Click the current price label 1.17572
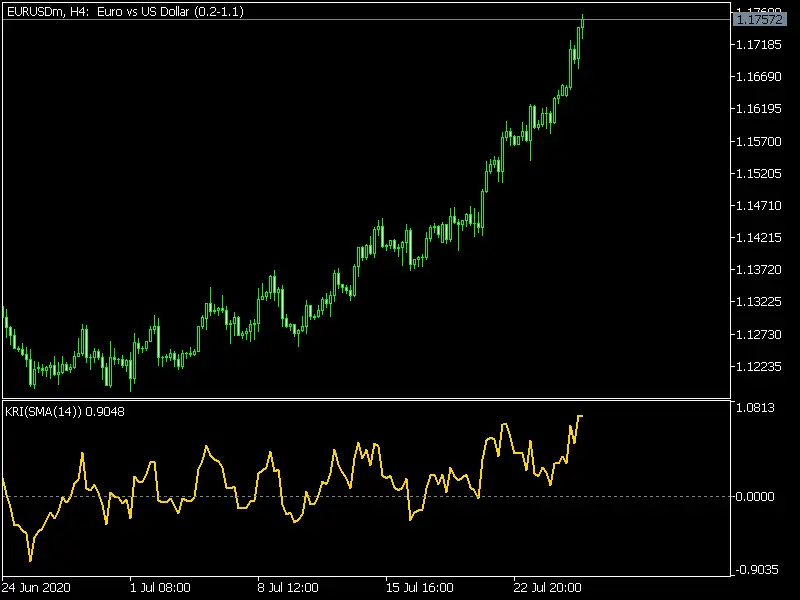 coord(760,19)
